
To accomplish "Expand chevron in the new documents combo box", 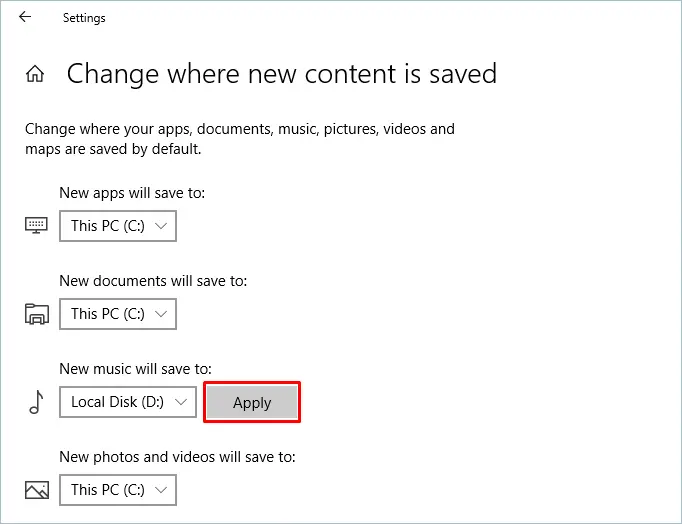I will pos(161,314).
